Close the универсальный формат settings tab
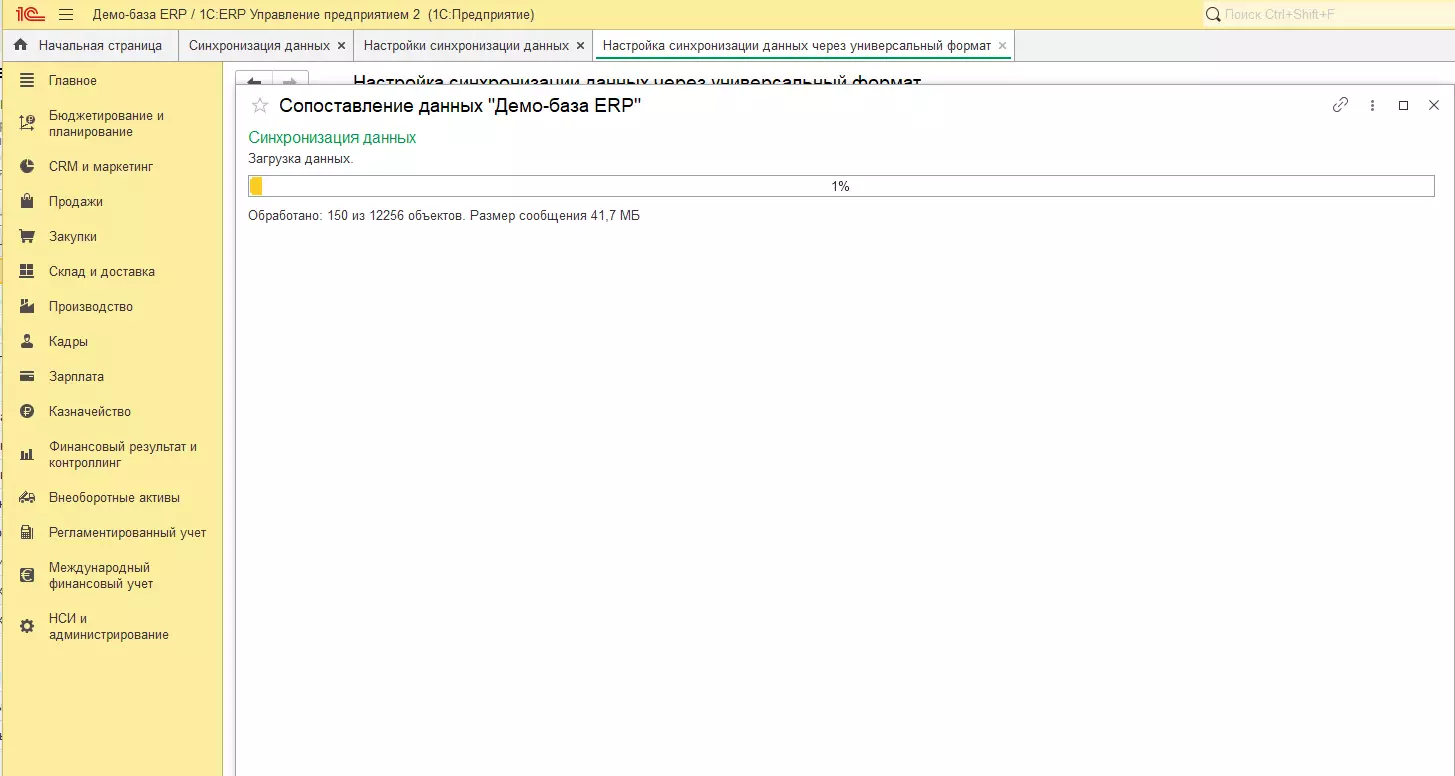 [x=1002, y=46]
